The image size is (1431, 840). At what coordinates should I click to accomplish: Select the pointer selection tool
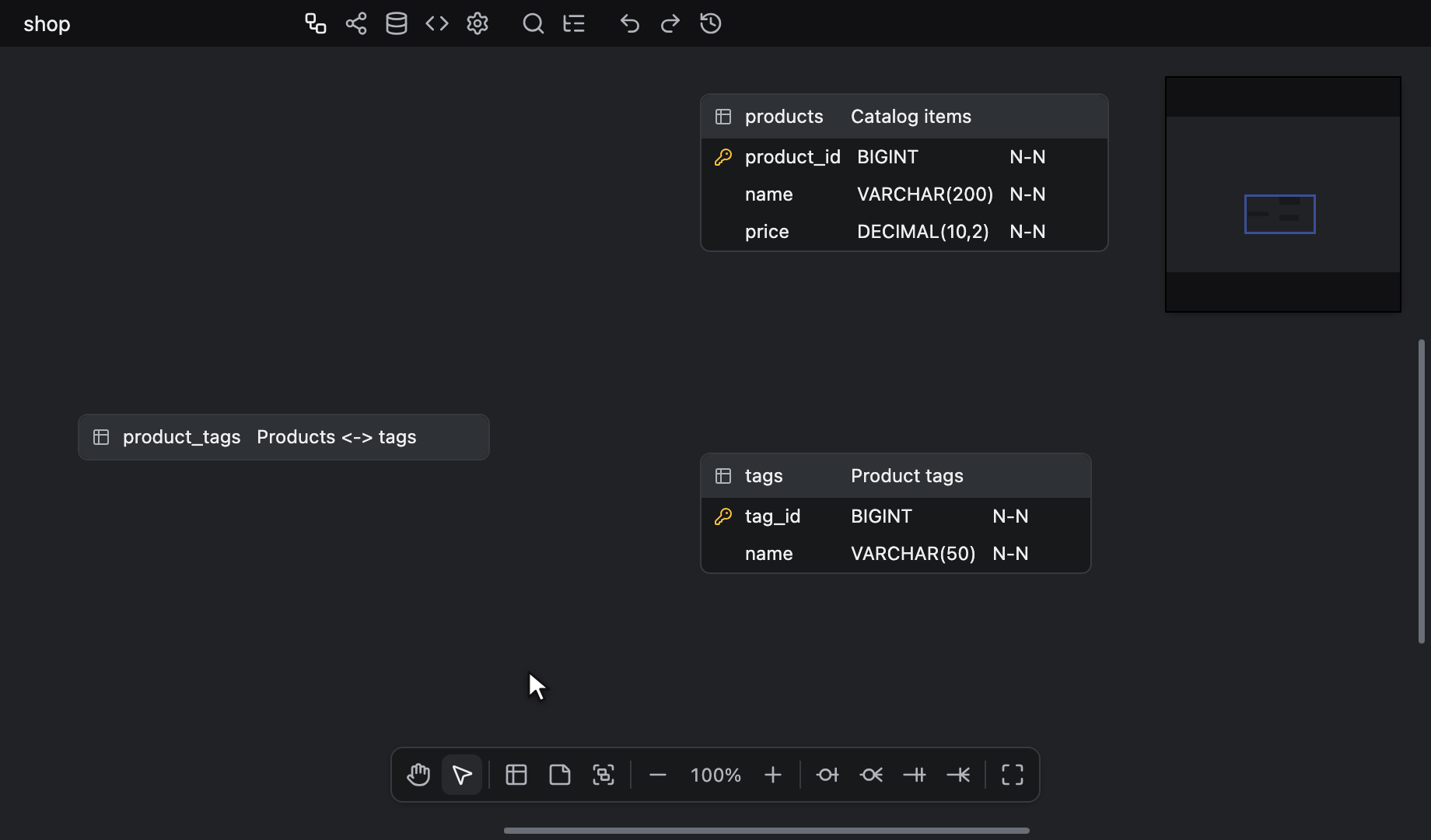click(462, 775)
